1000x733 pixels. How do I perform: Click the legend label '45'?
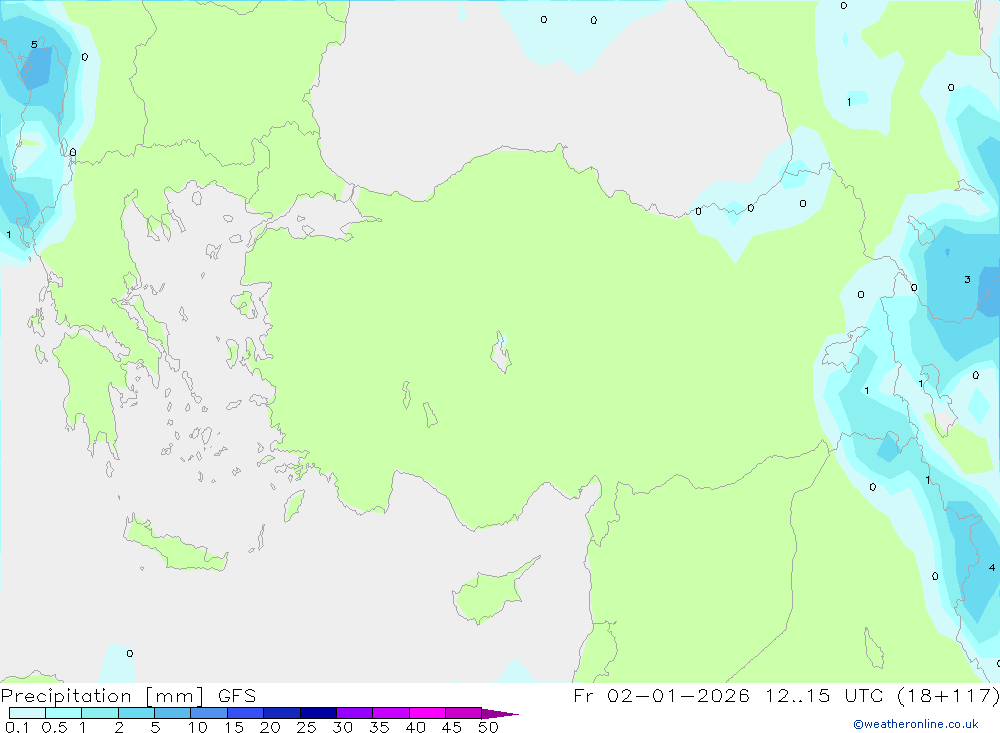[452, 727]
